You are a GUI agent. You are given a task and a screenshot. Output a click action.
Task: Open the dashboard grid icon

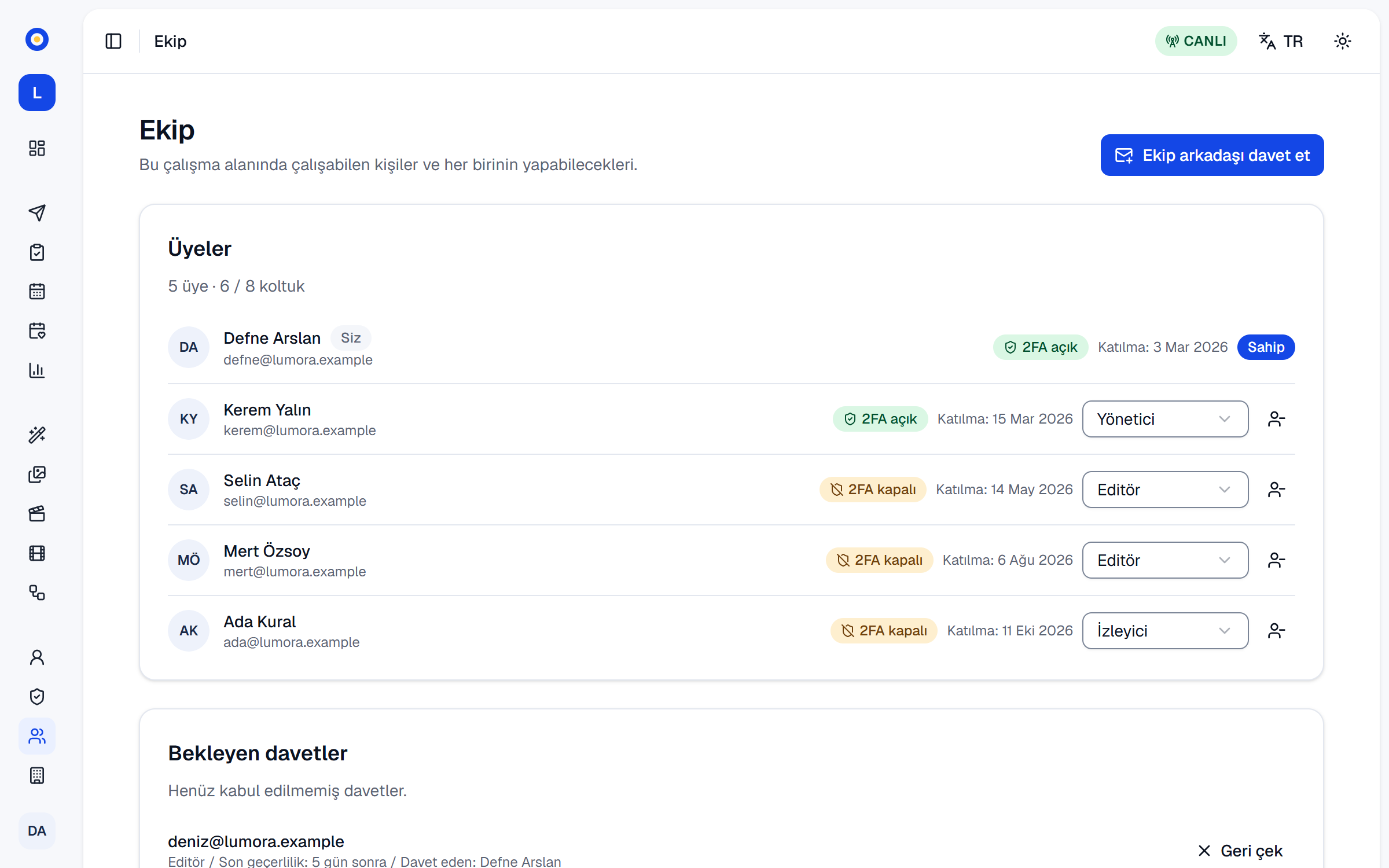coord(37,148)
